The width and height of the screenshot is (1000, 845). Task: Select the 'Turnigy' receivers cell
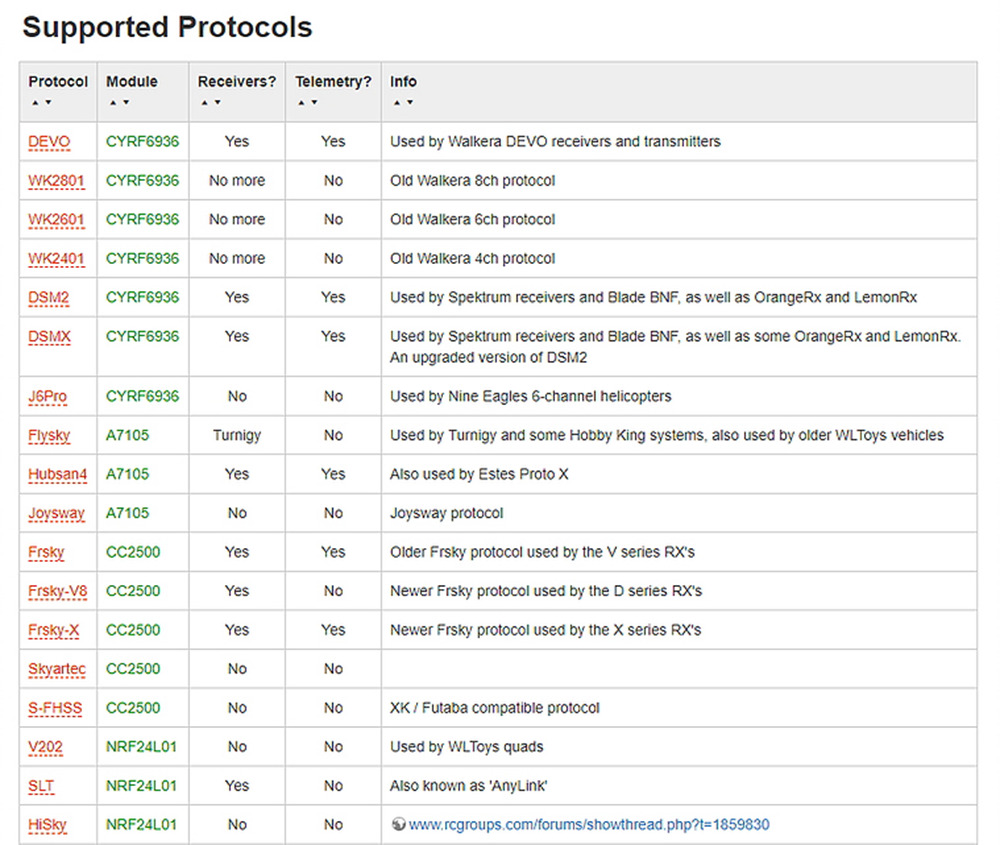[237, 436]
